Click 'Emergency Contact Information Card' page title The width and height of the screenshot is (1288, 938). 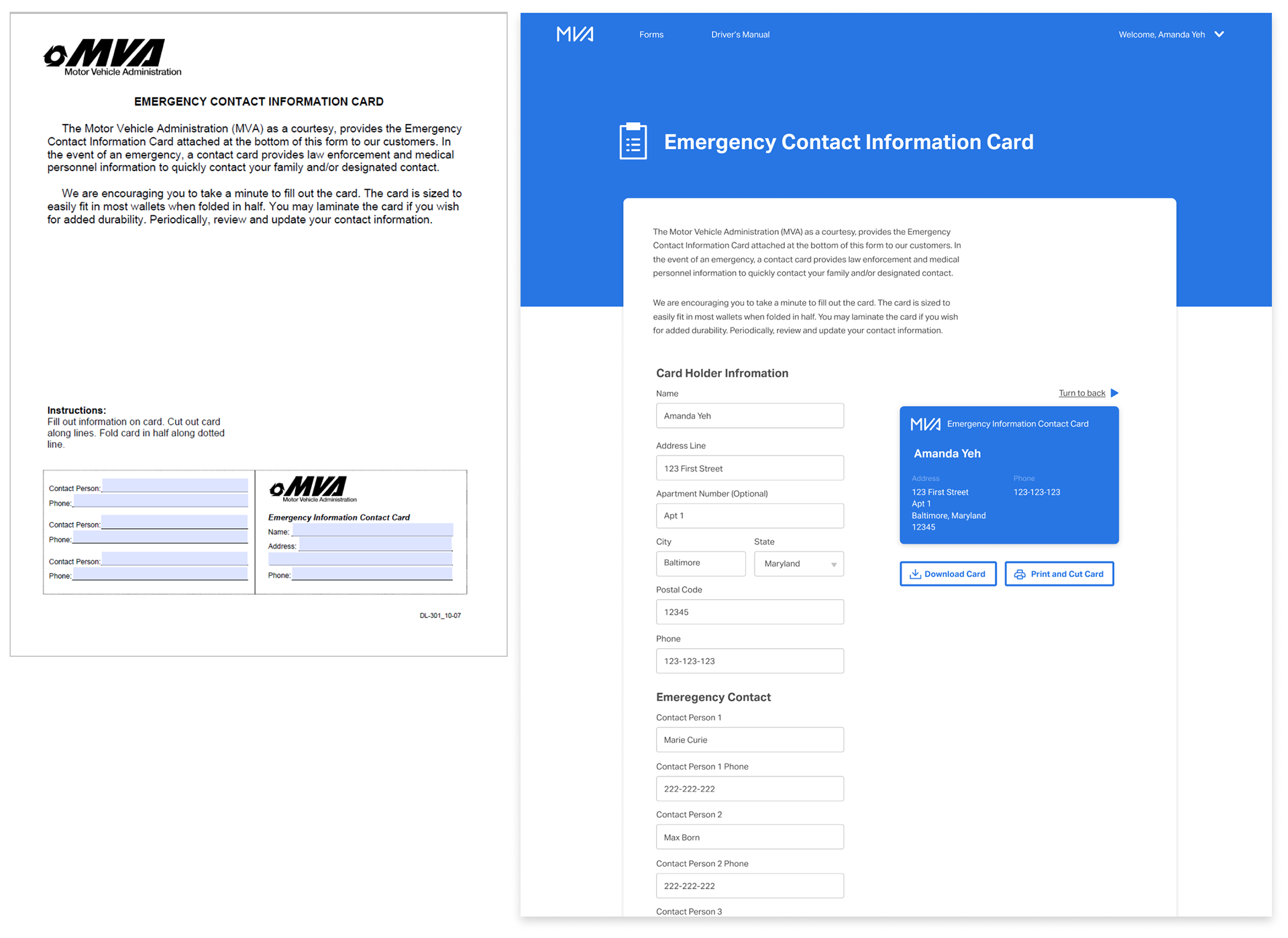[848, 142]
